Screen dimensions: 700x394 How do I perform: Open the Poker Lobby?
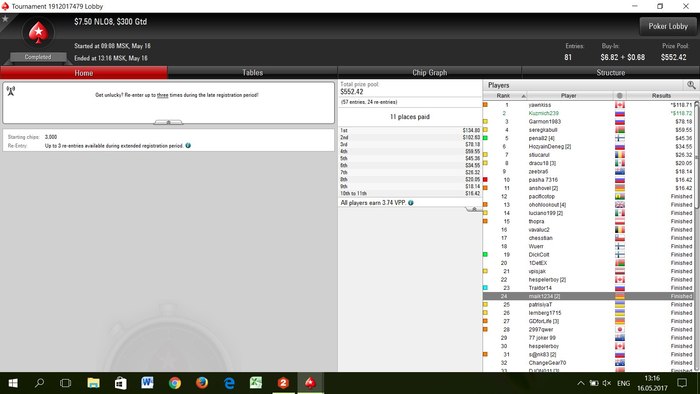pyautogui.click(x=668, y=26)
